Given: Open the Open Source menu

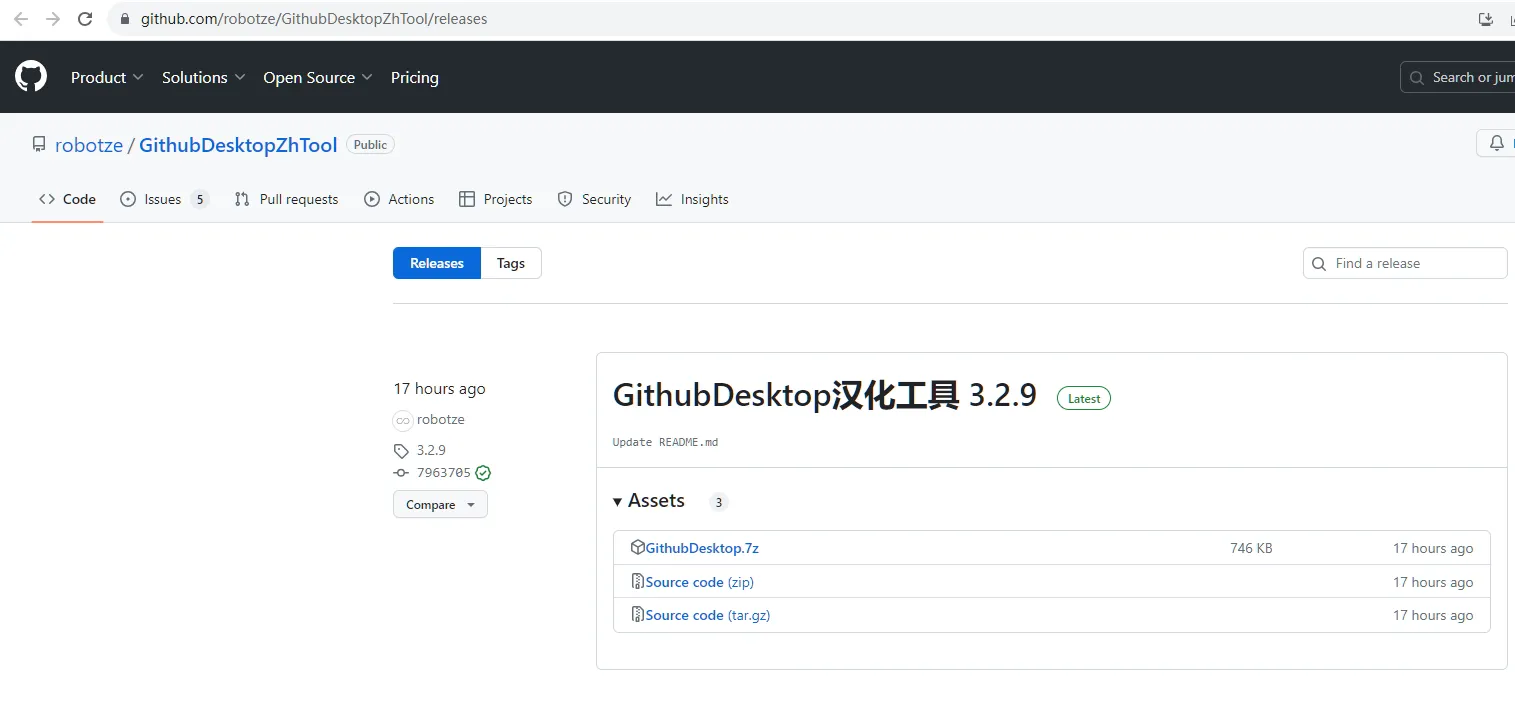Looking at the screenshot, I should tap(318, 77).
